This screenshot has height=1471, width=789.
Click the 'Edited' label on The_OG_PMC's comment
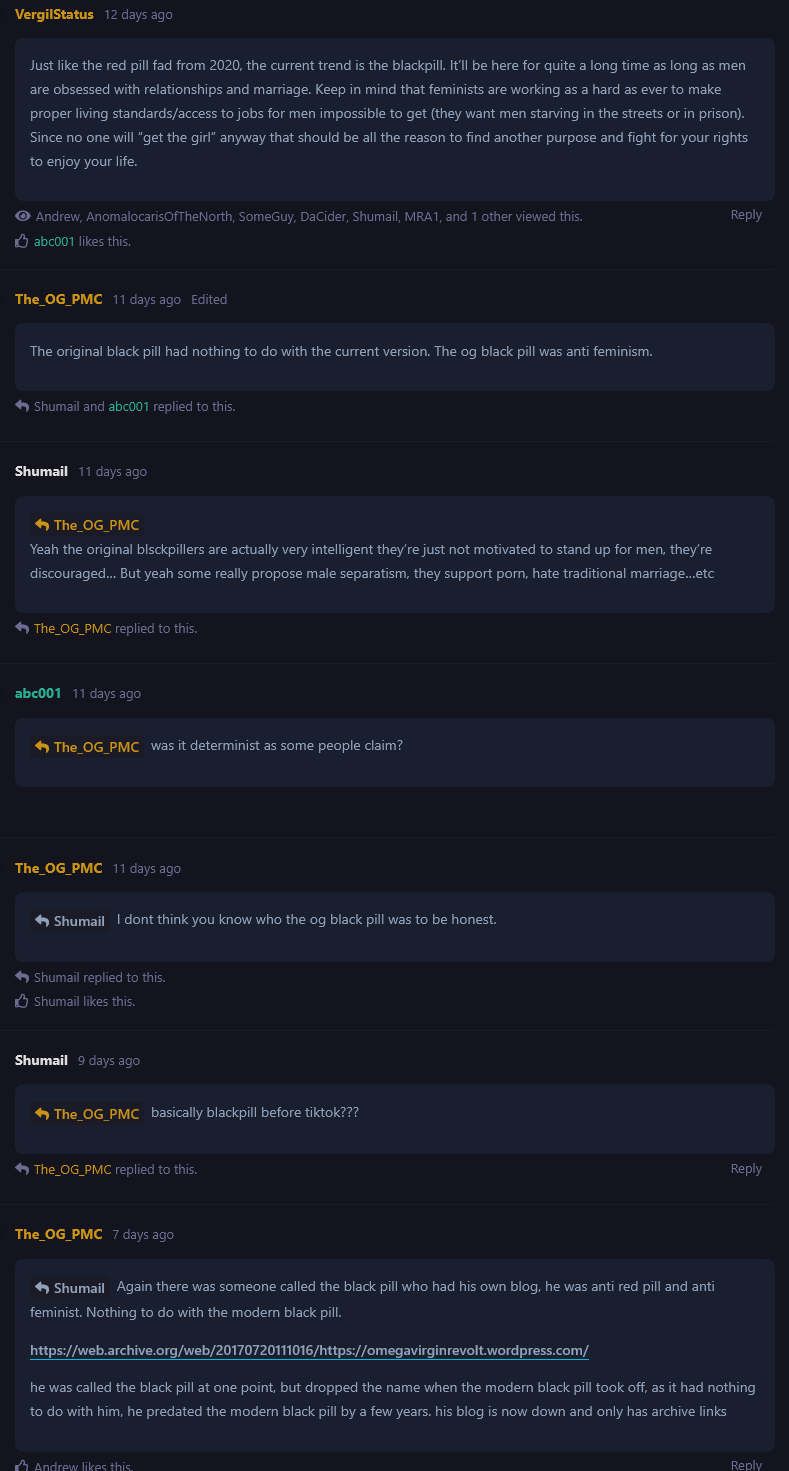(209, 299)
